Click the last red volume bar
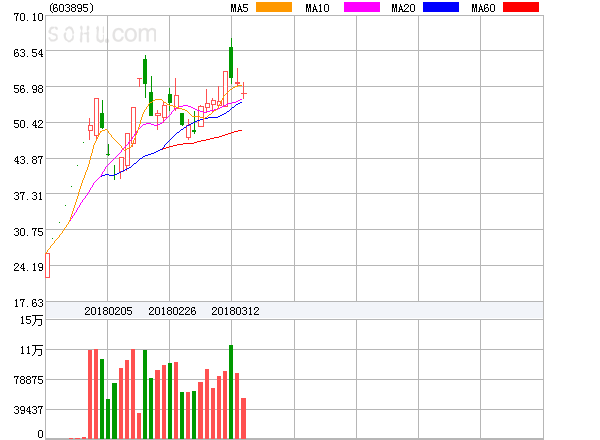This screenshot has width=600, height=440. [243, 418]
